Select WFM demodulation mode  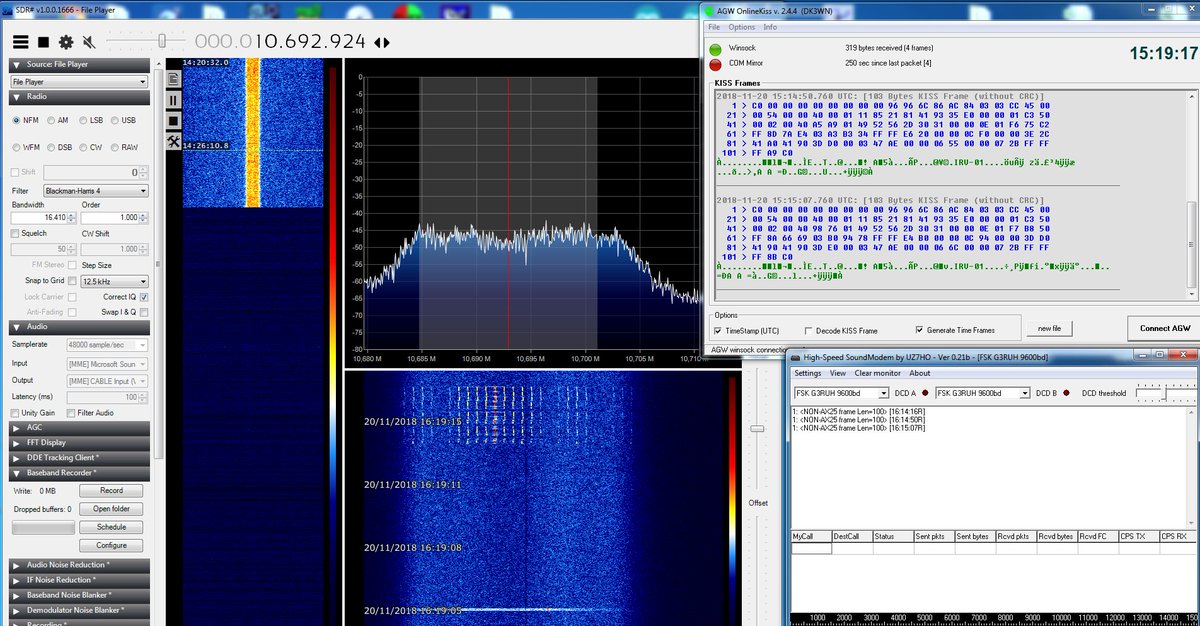[25, 147]
